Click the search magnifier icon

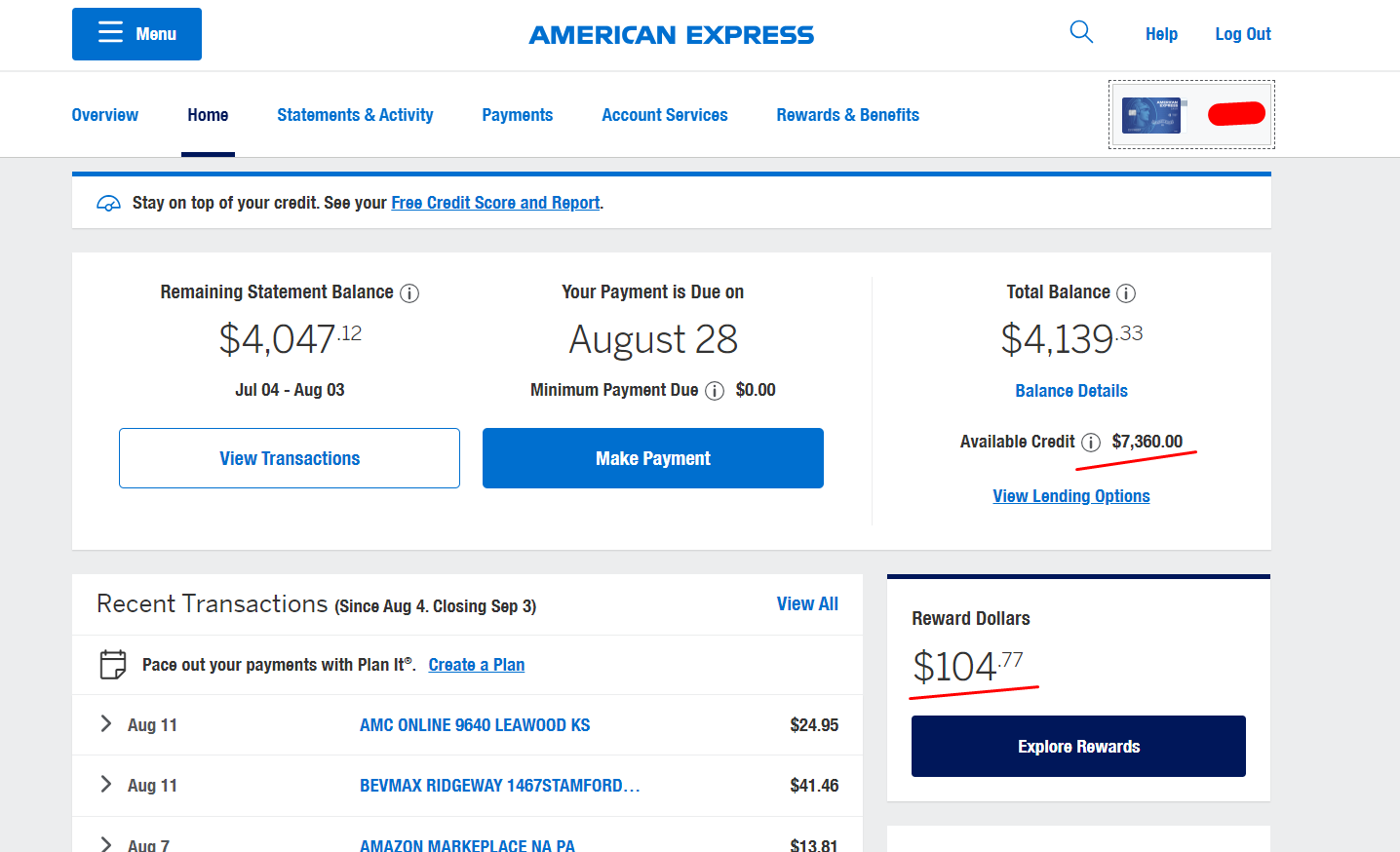tap(1081, 32)
